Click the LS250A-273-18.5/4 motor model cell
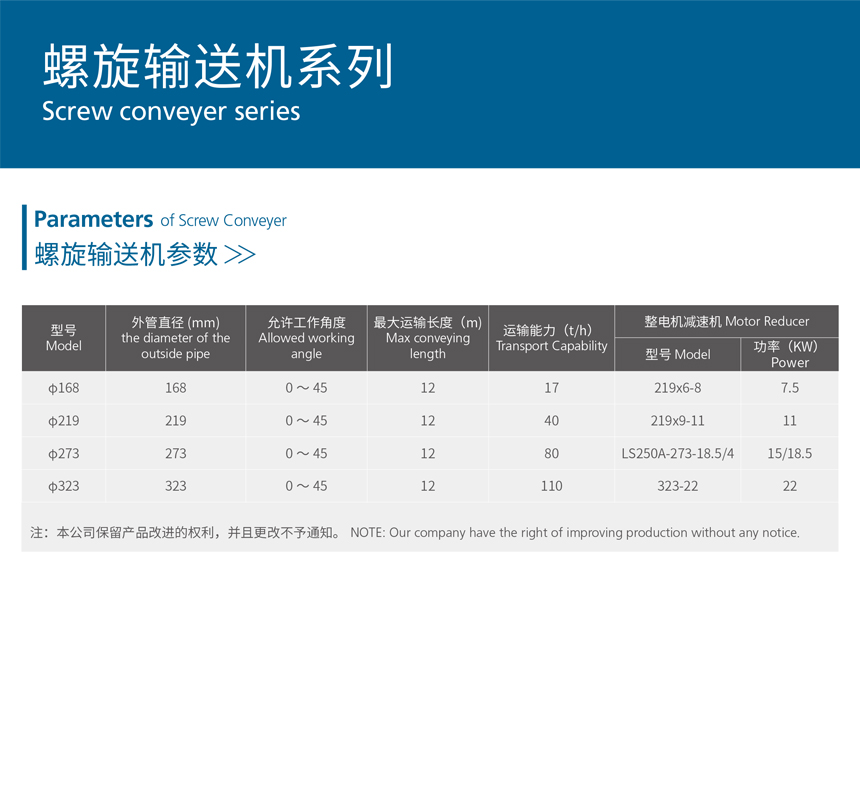 point(677,454)
